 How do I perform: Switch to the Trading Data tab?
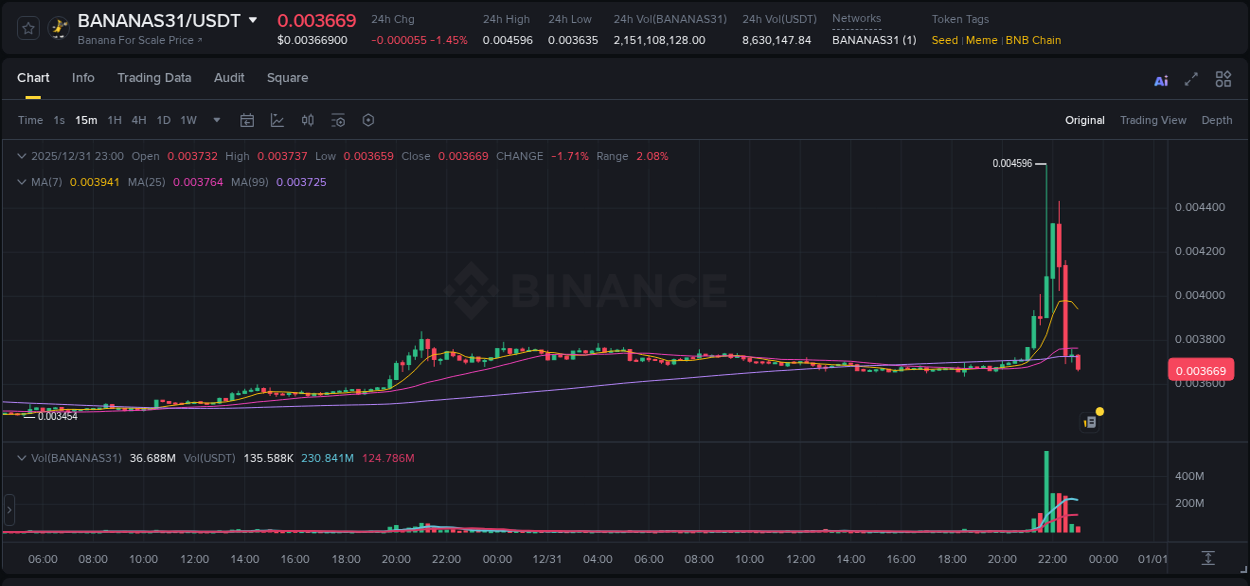point(154,78)
